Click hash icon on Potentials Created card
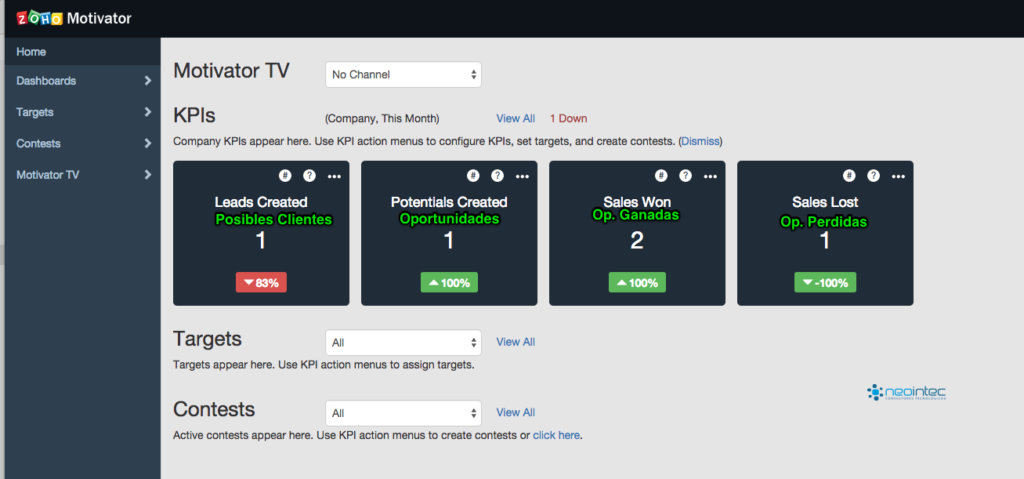 point(473,175)
